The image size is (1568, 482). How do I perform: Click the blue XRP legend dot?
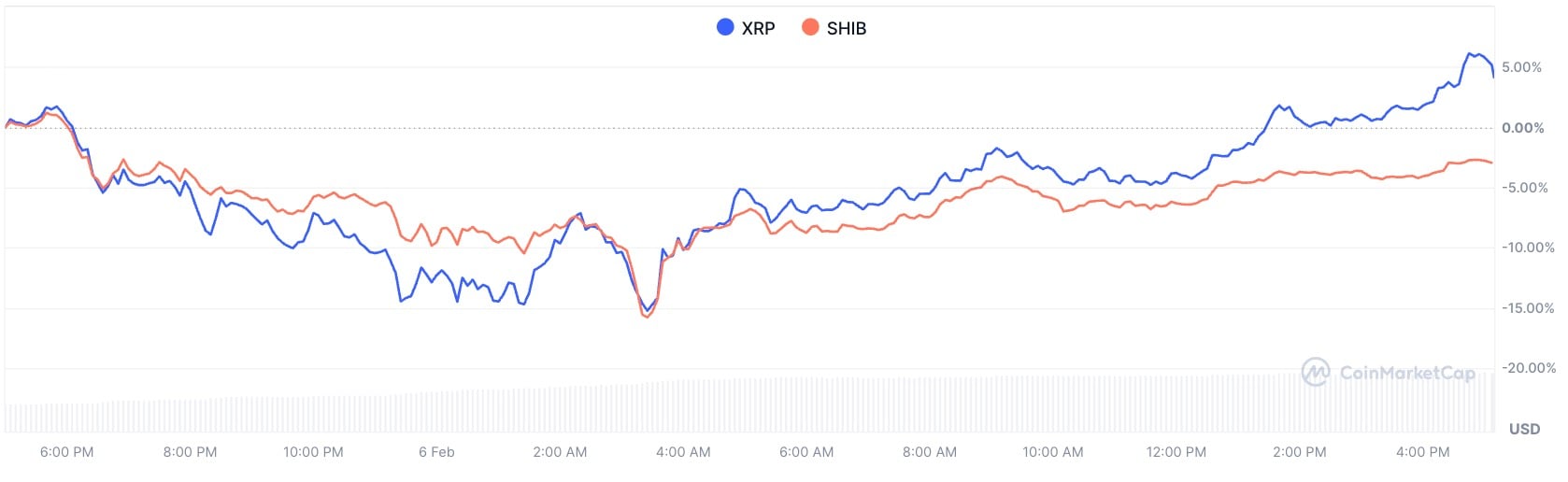pos(725,27)
